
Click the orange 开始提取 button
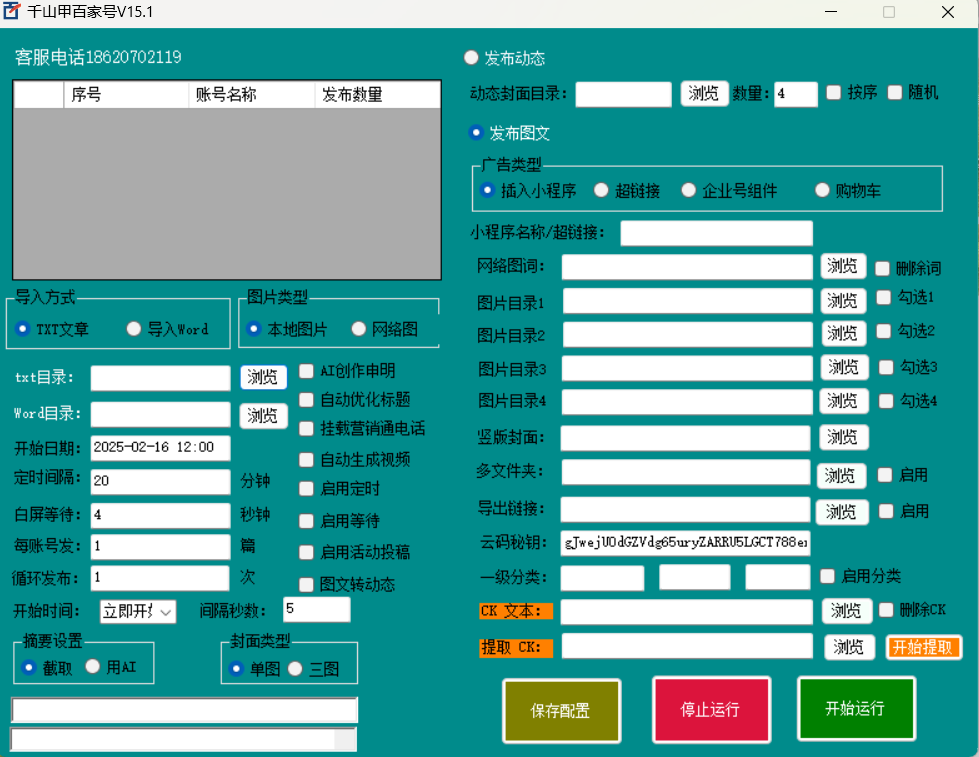point(923,647)
